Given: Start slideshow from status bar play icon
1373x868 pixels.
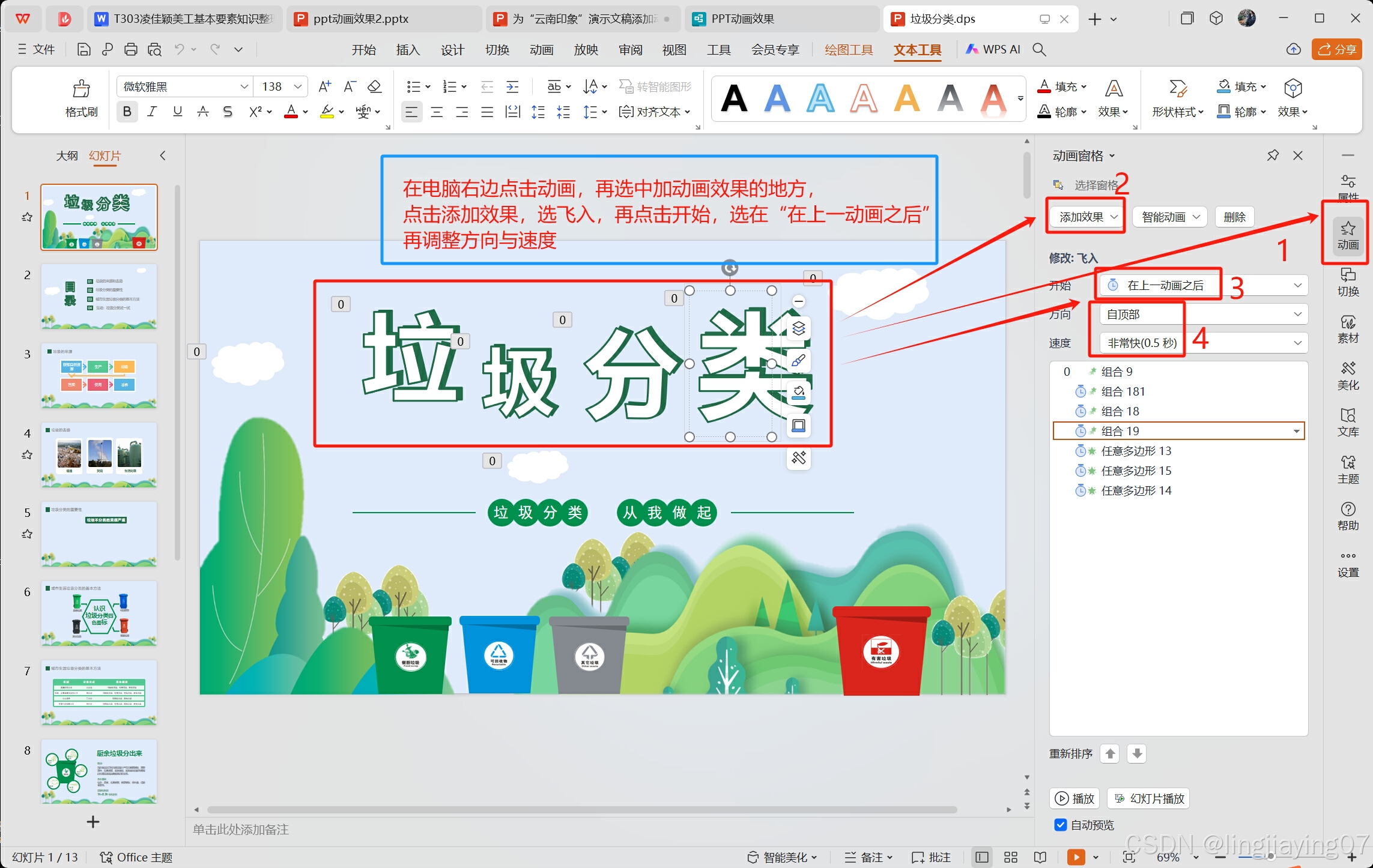Looking at the screenshot, I should pyautogui.click(x=1076, y=857).
